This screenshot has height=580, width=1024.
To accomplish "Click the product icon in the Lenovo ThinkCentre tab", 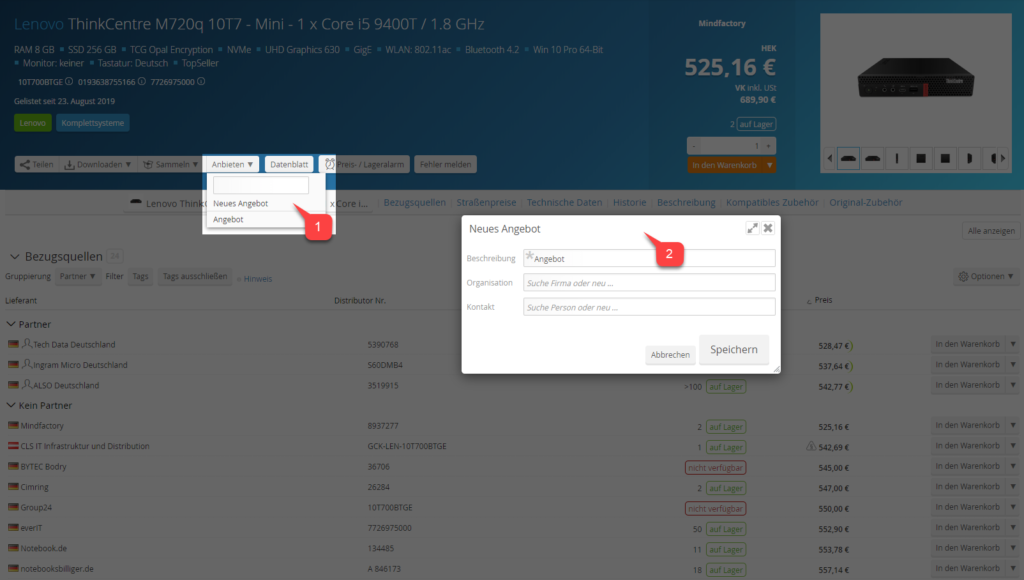I will tap(136, 202).
